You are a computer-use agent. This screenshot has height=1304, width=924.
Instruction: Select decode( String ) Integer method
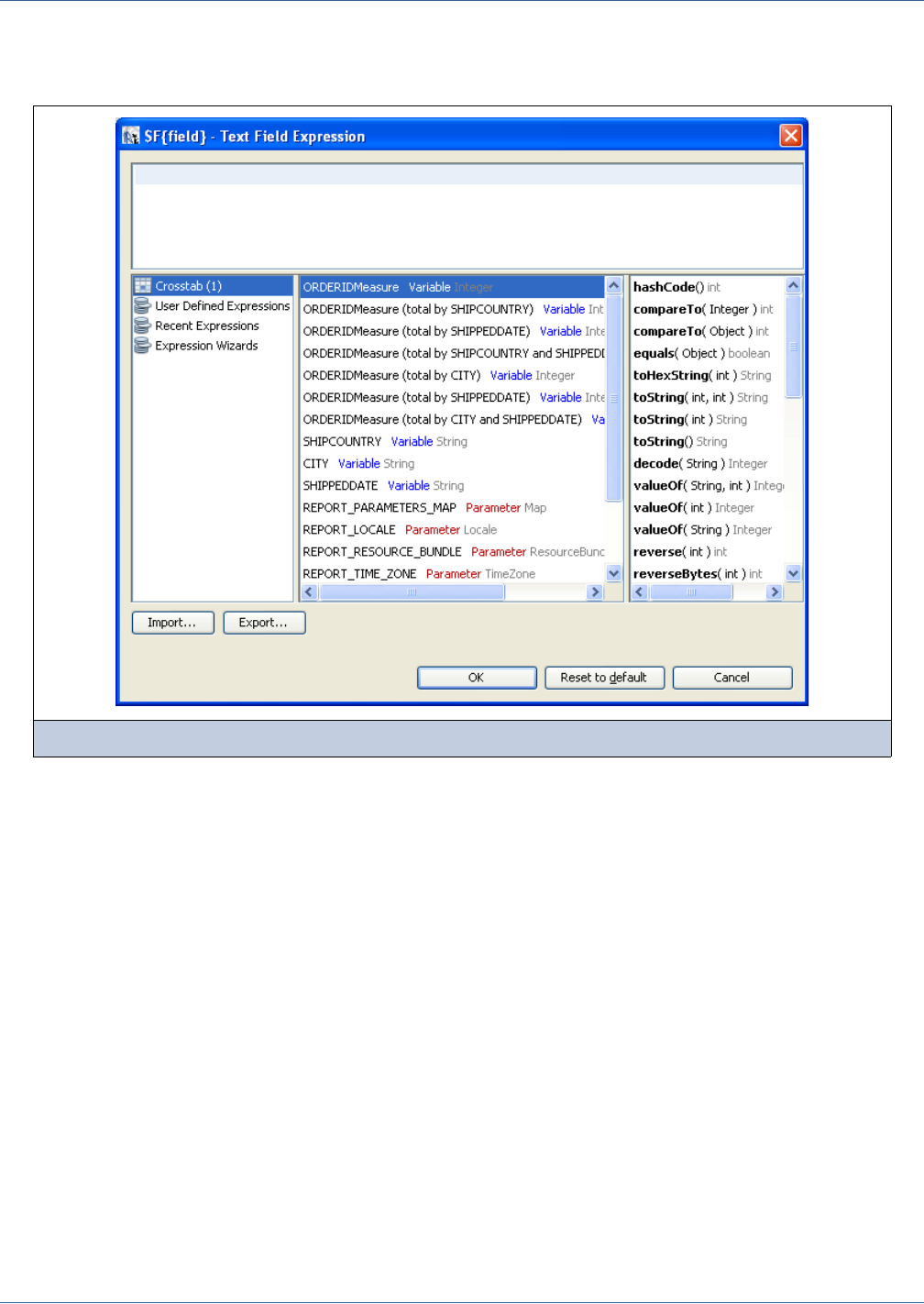(x=708, y=463)
